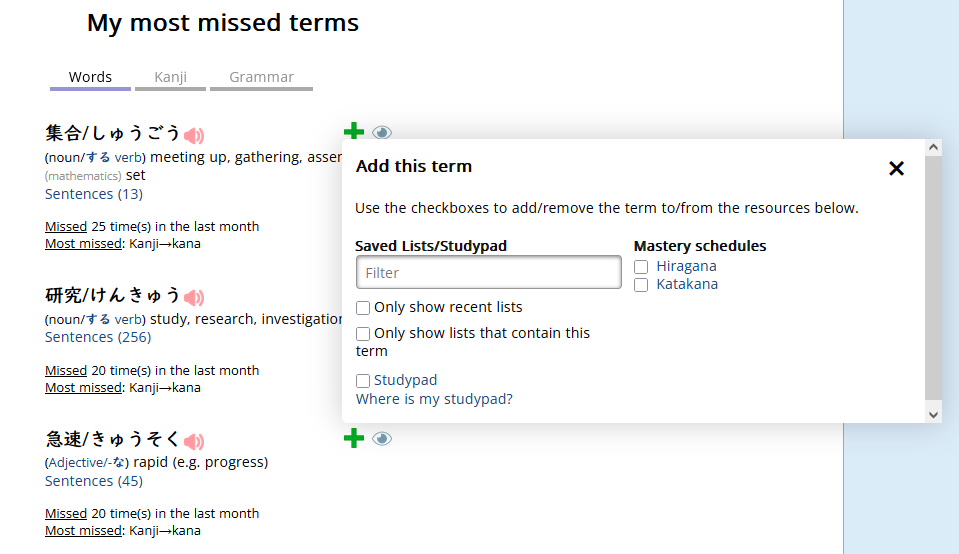Click green plus icon next to 急速
The height and width of the screenshot is (554, 959).
[354, 438]
